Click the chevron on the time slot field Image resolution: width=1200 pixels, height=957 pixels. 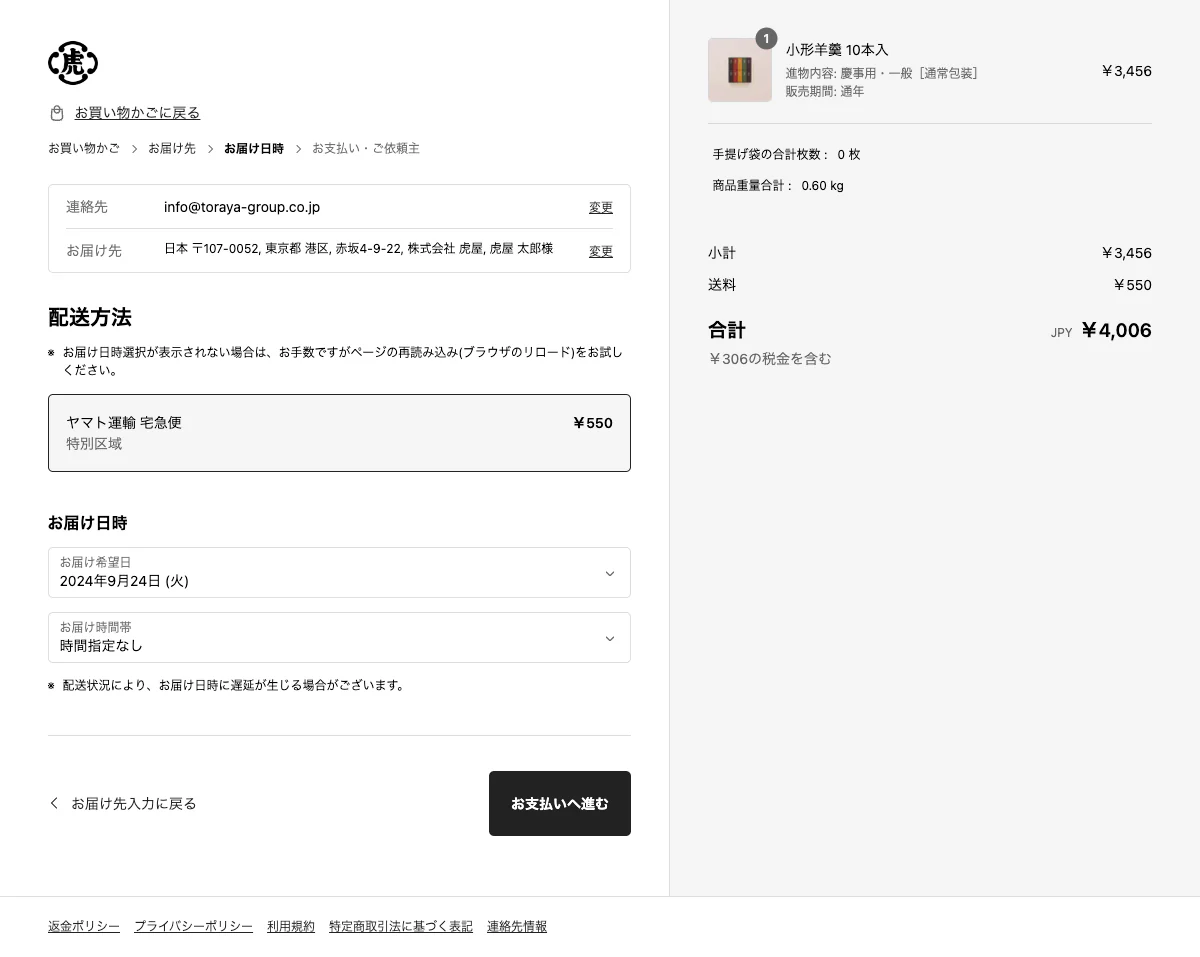(609, 638)
